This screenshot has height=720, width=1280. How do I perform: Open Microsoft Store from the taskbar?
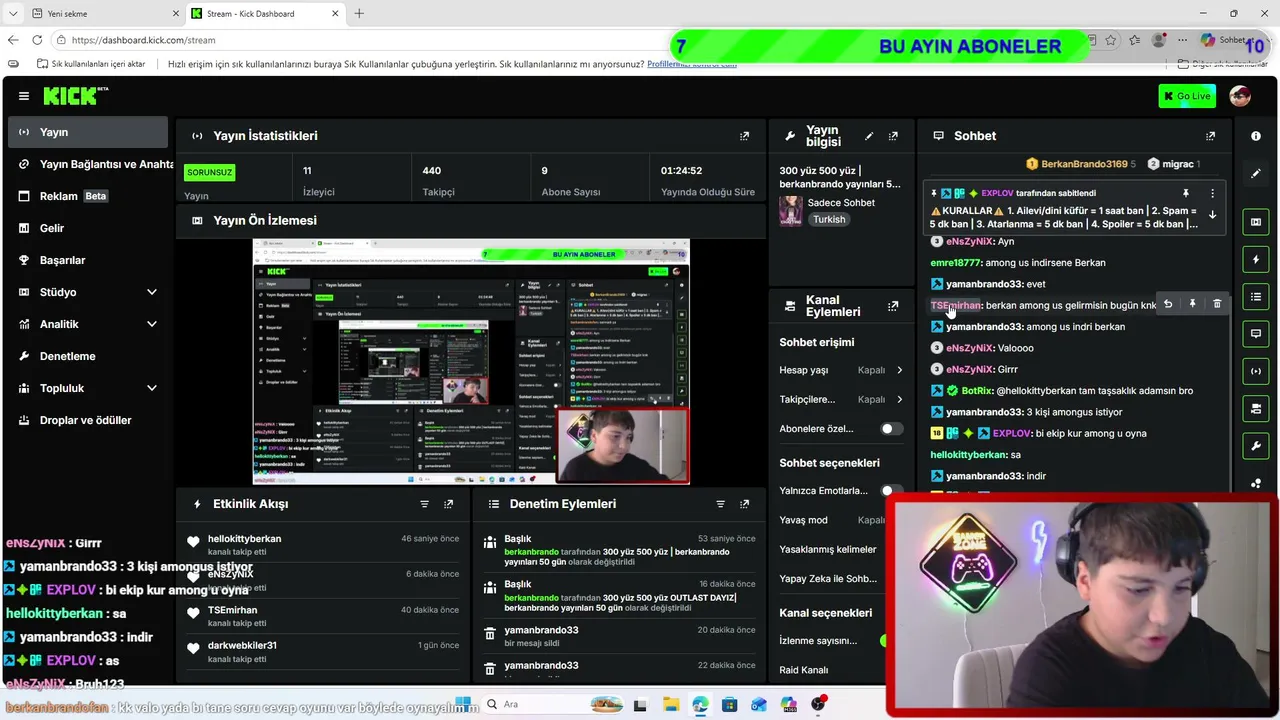[729, 704]
